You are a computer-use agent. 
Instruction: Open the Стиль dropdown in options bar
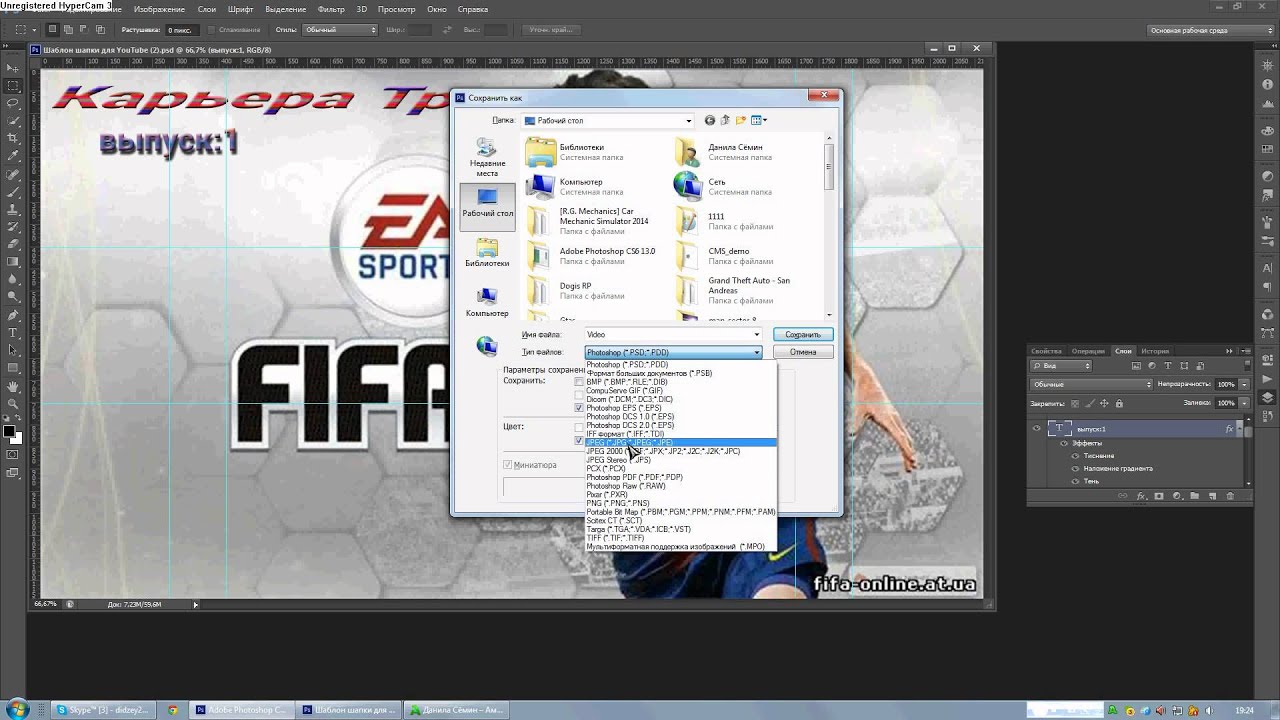[338, 30]
